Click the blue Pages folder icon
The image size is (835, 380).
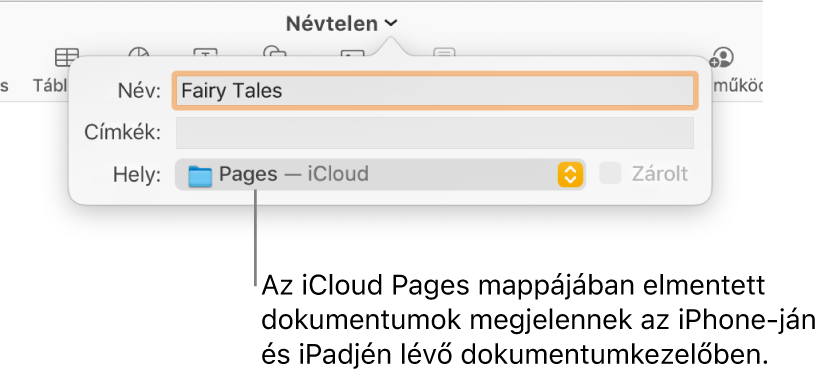(200, 175)
